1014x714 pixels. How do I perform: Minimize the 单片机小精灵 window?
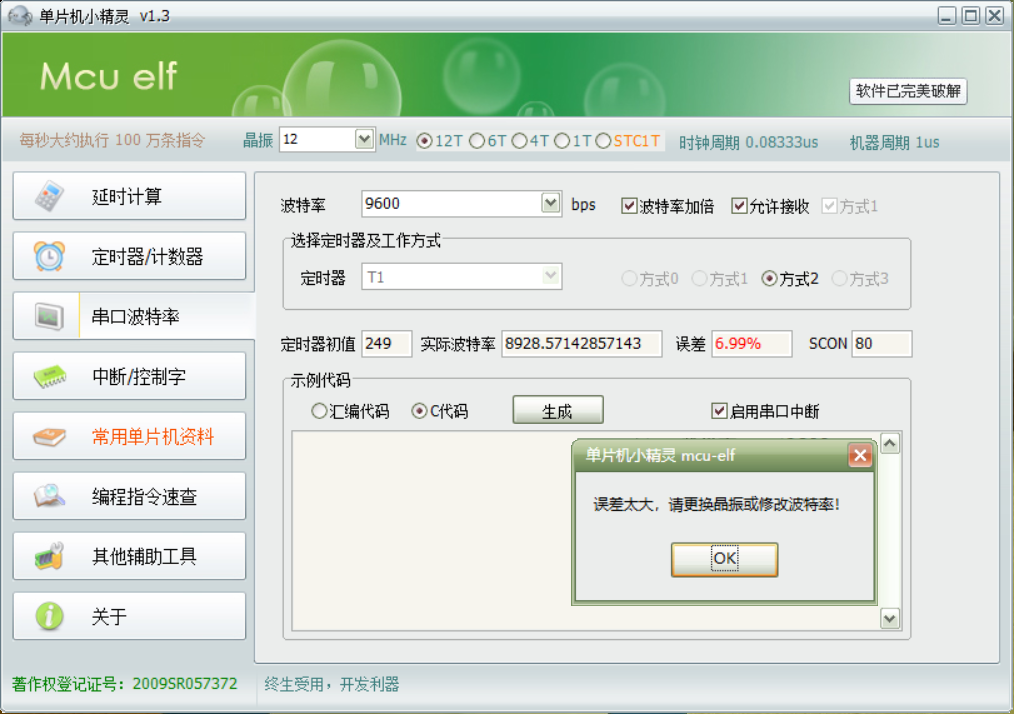tap(947, 16)
